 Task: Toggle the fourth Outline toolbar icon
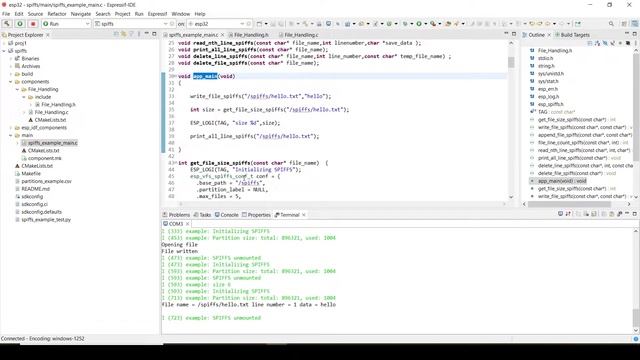613,42
